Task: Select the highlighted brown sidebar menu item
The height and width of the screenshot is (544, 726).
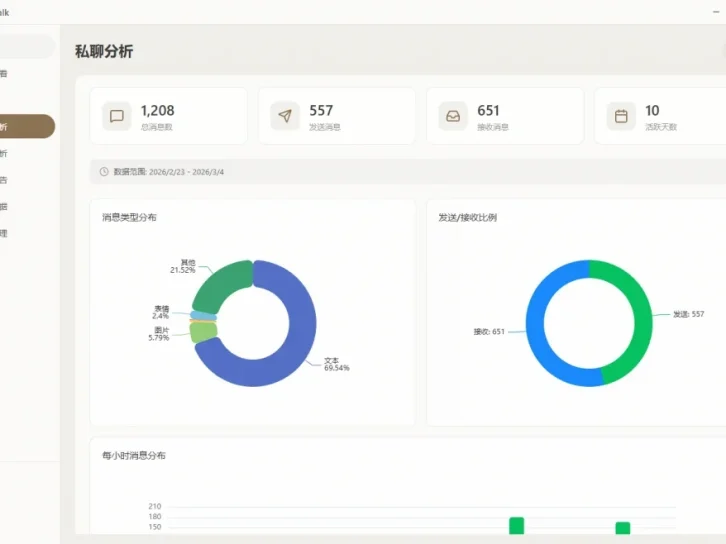Action: (27, 126)
